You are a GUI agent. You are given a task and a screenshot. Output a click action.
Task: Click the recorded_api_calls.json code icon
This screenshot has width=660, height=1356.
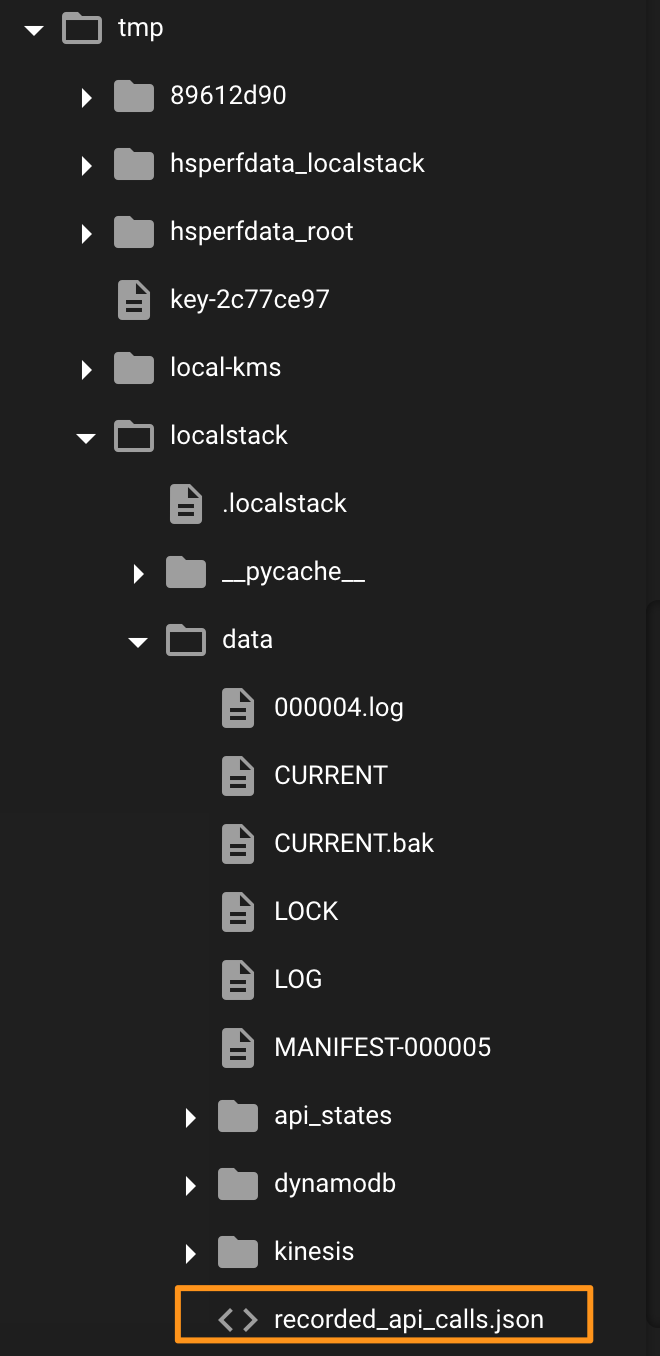pos(238,1320)
